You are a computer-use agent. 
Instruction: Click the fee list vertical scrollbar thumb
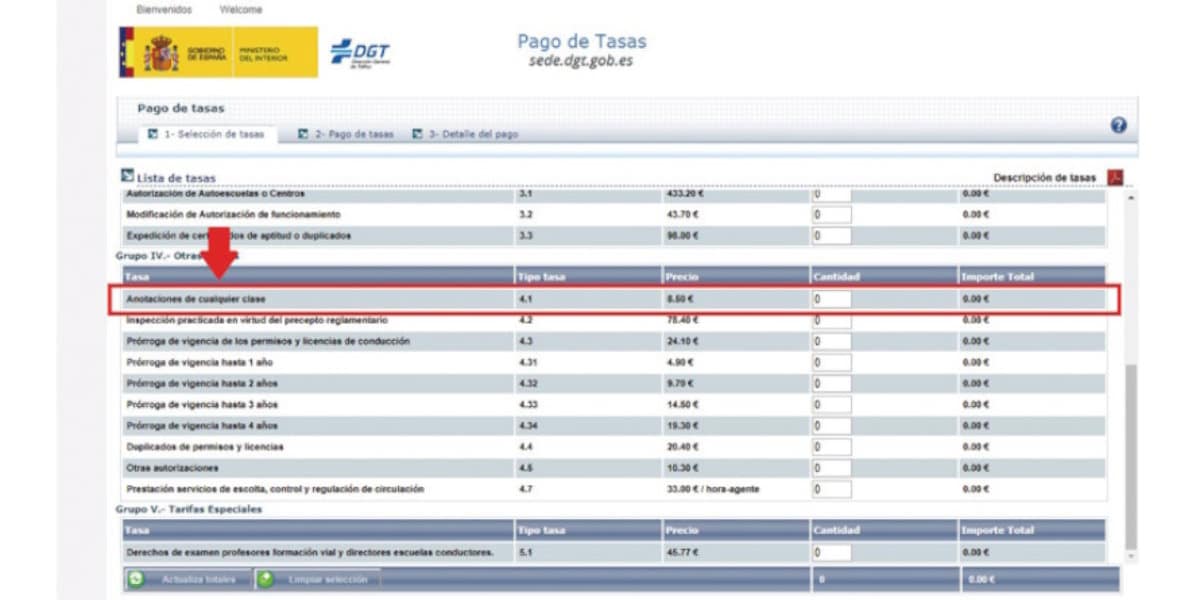point(1131,455)
